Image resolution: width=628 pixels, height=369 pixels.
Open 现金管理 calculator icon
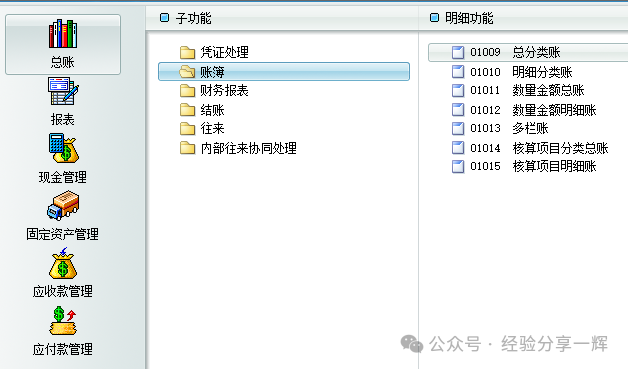(64, 148)
